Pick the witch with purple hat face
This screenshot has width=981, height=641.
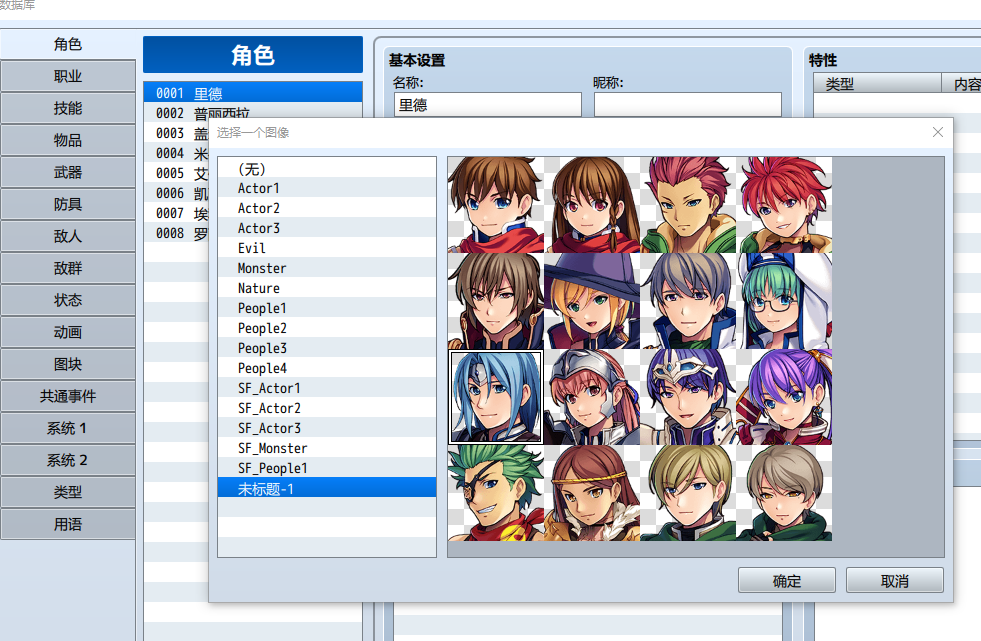[592, 301]
